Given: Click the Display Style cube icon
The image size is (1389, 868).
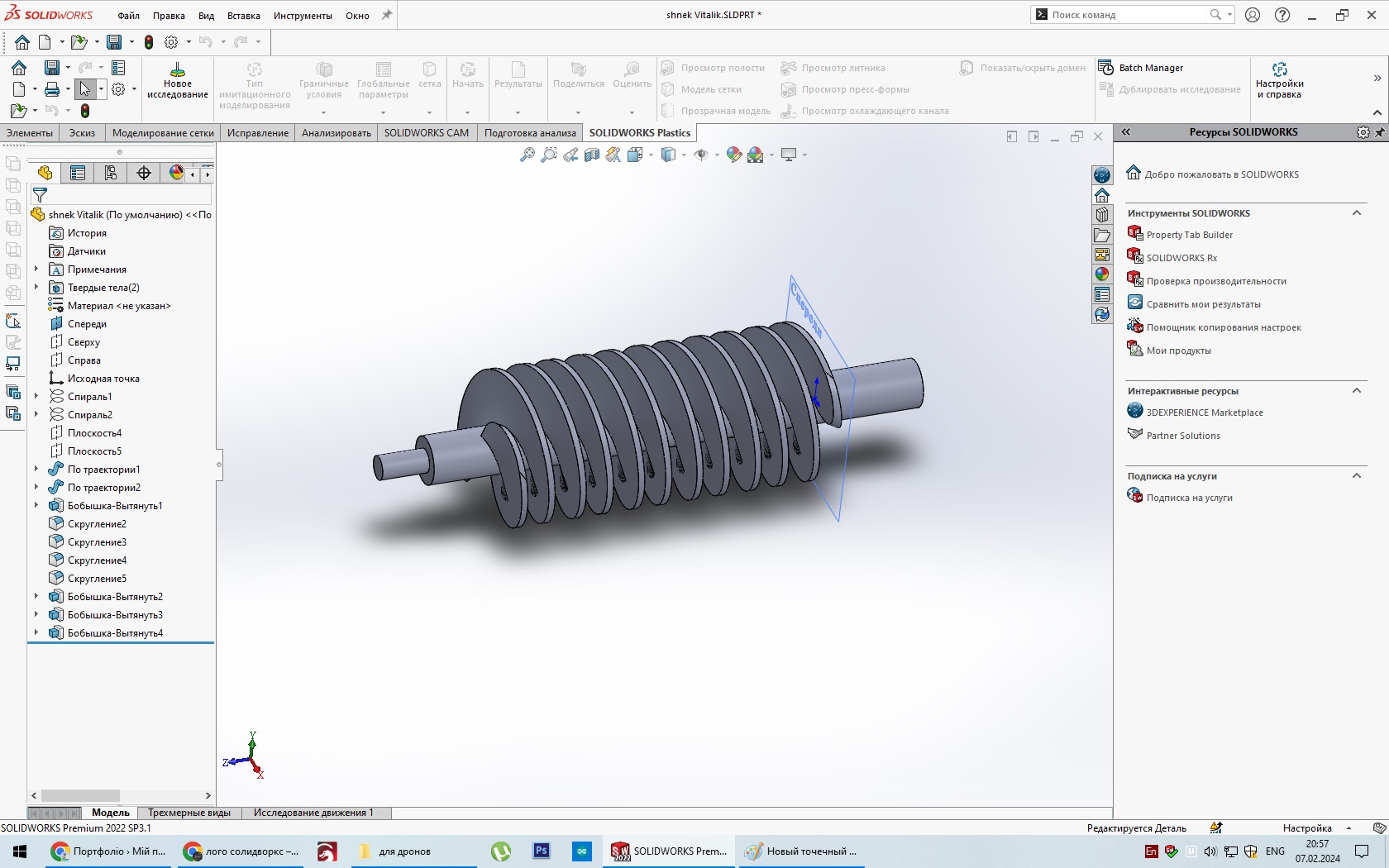Looking at the screenshot, I should point(668,155).
